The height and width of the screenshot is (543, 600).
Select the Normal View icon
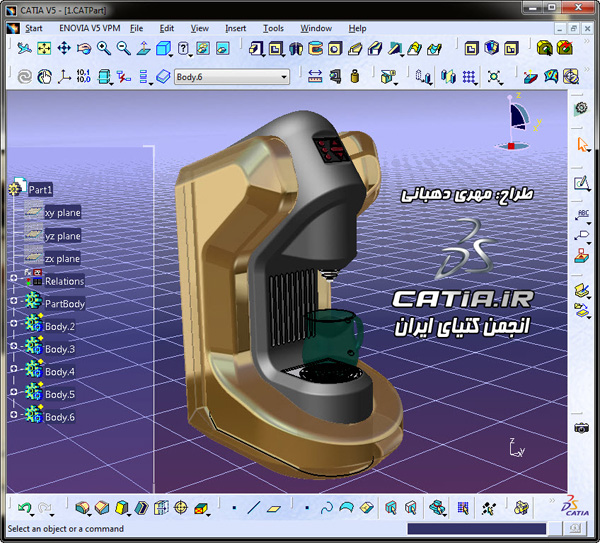click(143, 49)
